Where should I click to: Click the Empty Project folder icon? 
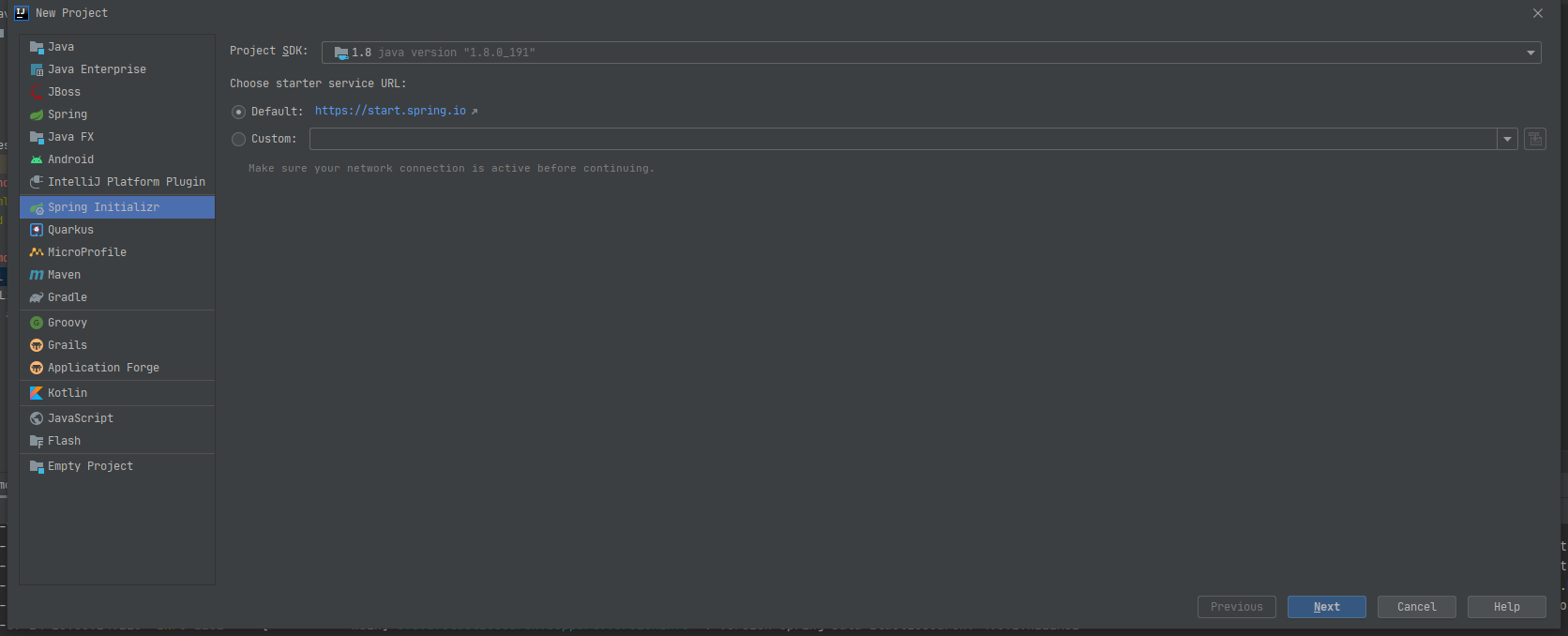(x=37, y=466)
